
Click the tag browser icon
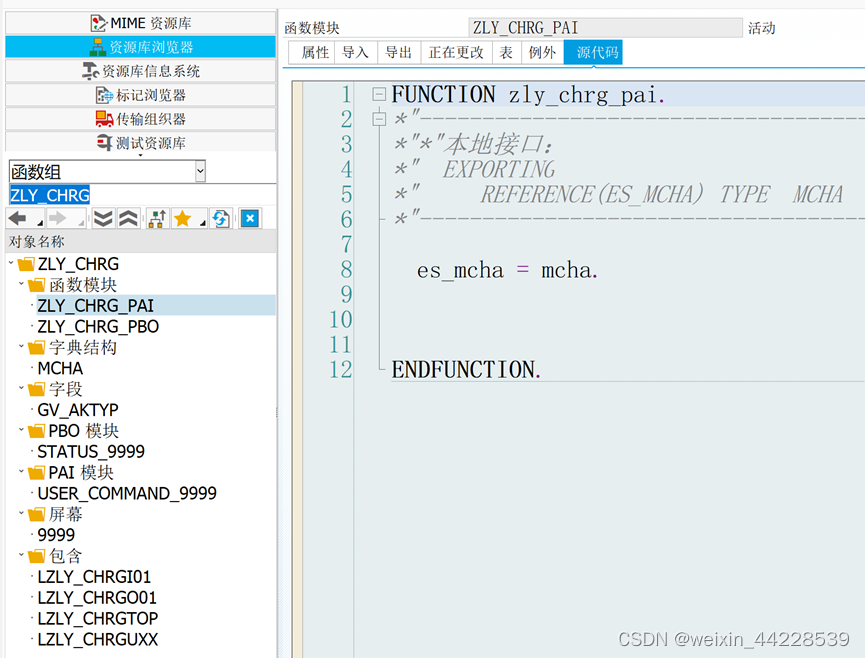pyautogui.click(x=104, y=95)
